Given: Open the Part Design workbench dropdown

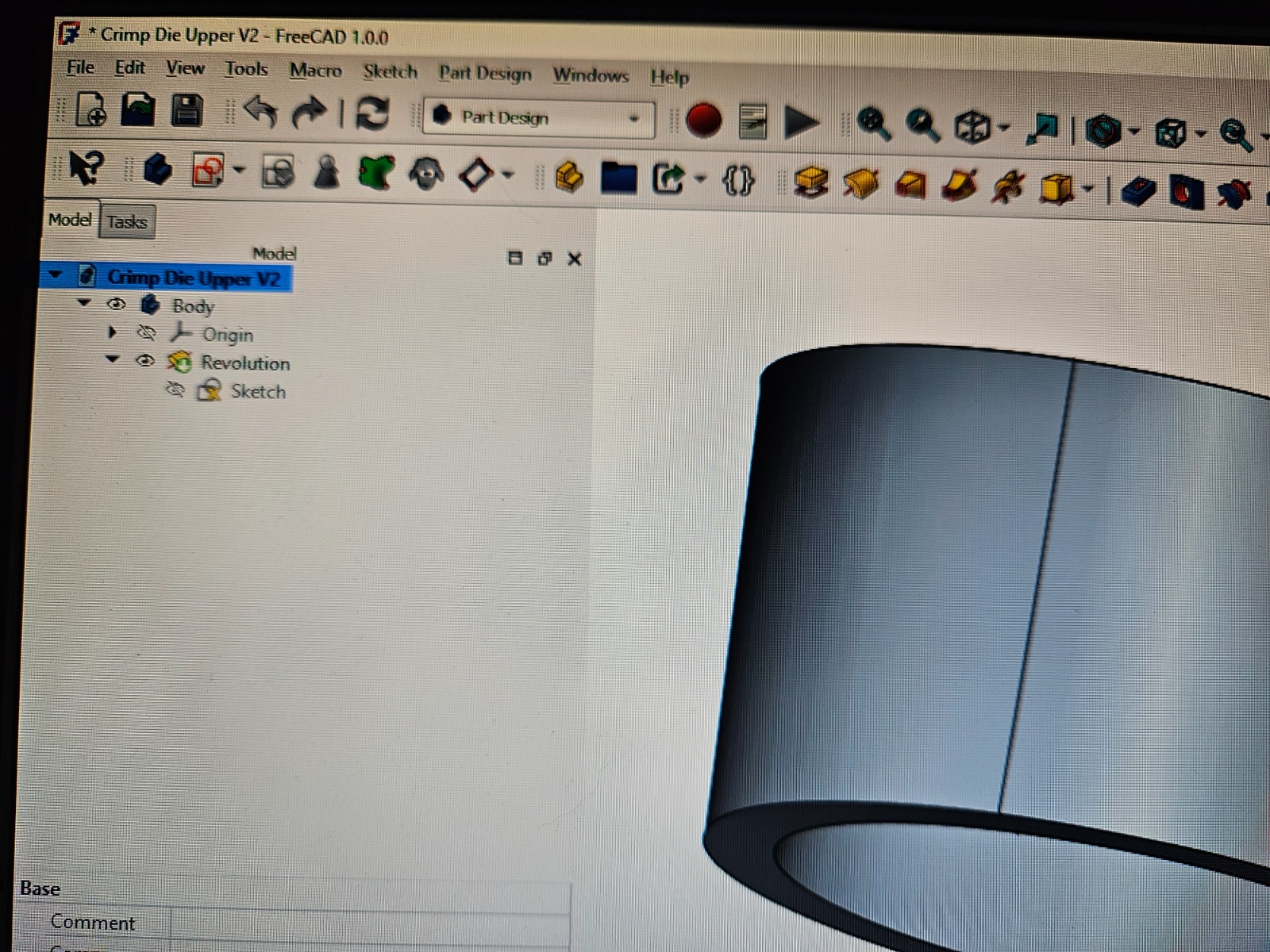Looking at the screenshot, I should (539, 118).
